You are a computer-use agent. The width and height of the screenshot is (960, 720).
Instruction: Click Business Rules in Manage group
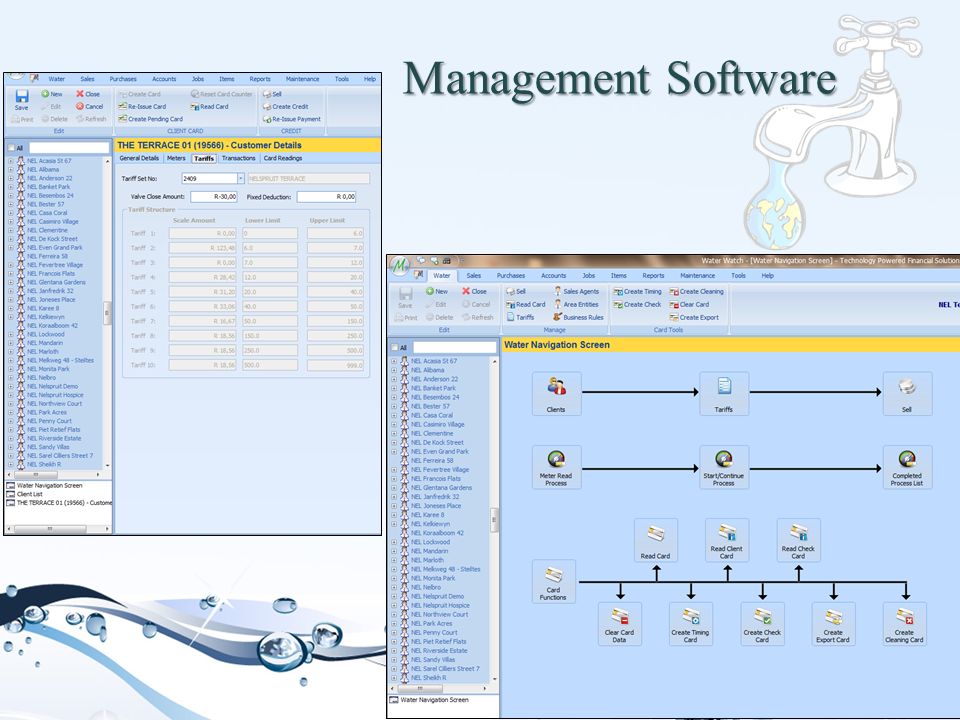coord(578,317)
